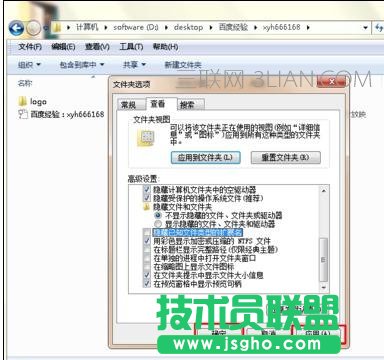The image size is (384, 360).
Task: Expand breadcrumb arrow after desktop
Action: pyautogui.click(x=211, y=27)
